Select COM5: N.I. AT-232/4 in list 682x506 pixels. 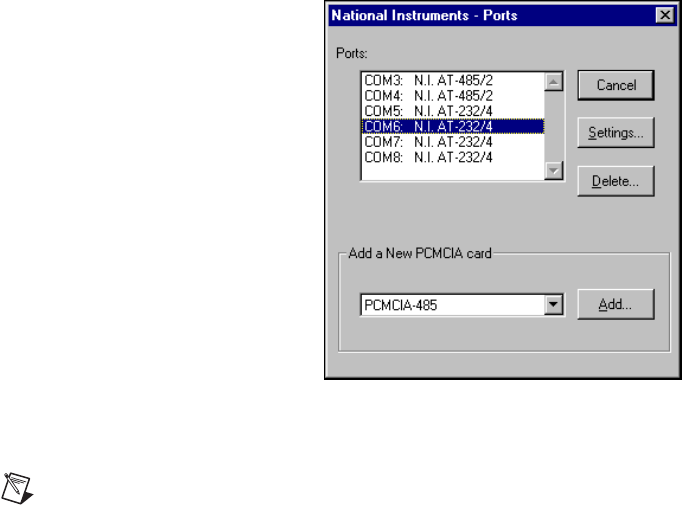coord(453,111)
